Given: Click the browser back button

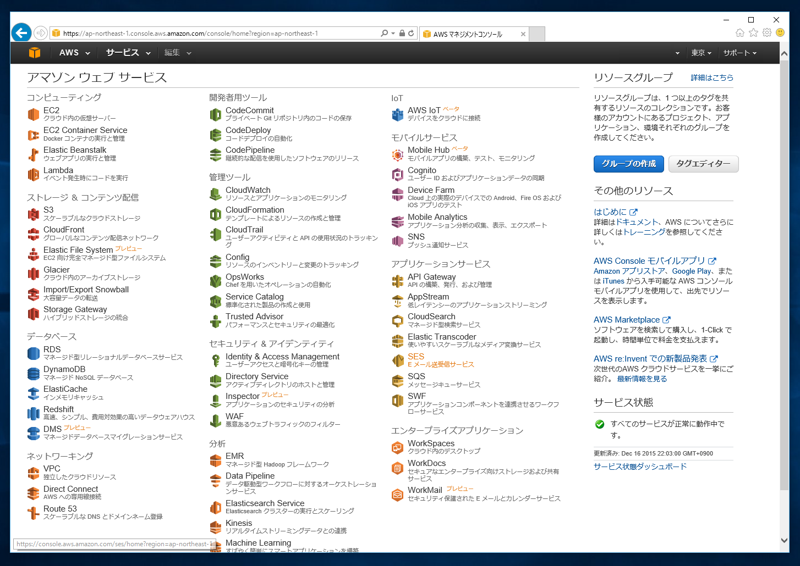Looking at the screenshot, I should coord(21,33).
